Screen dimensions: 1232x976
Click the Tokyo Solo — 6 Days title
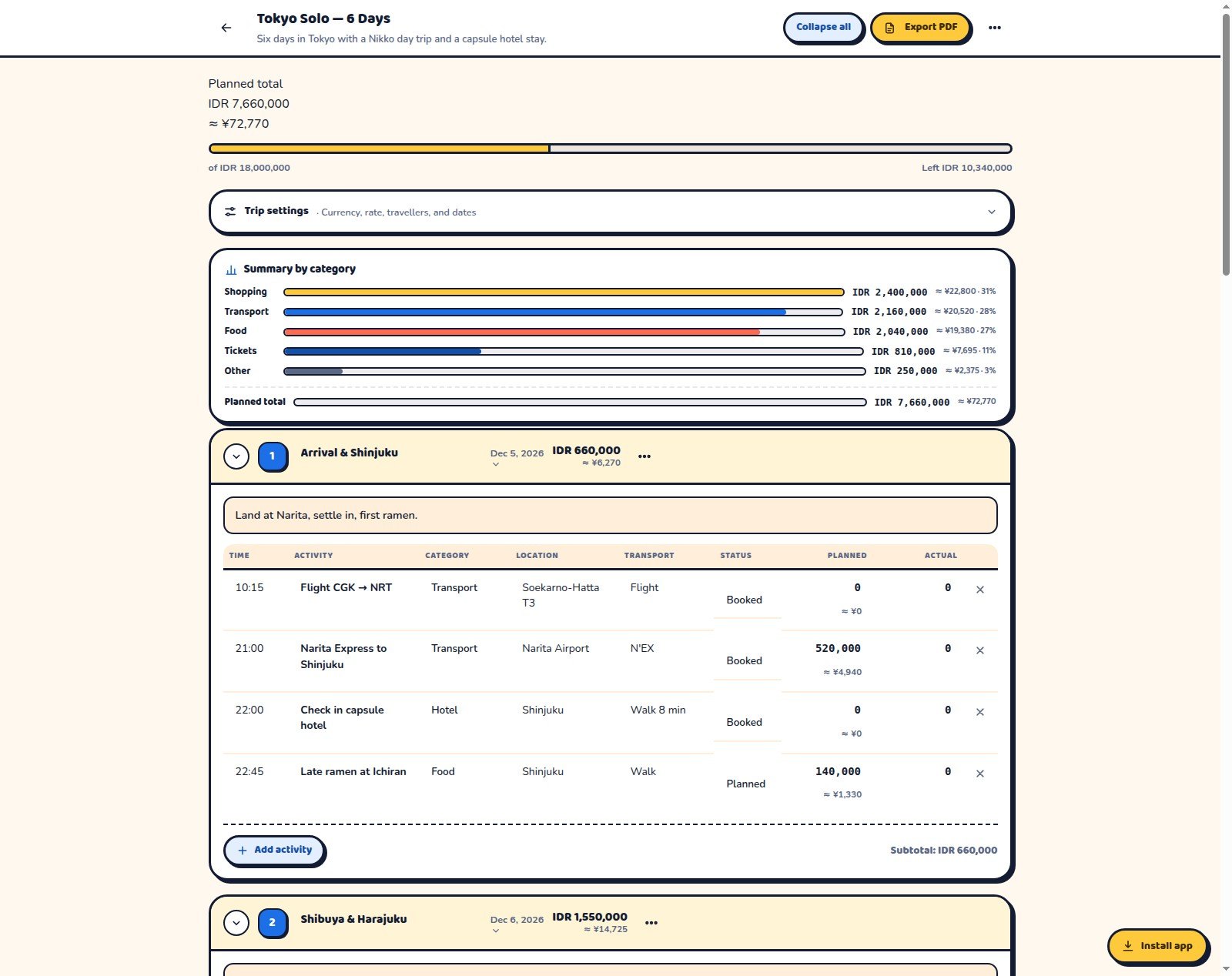click(323, 18)
